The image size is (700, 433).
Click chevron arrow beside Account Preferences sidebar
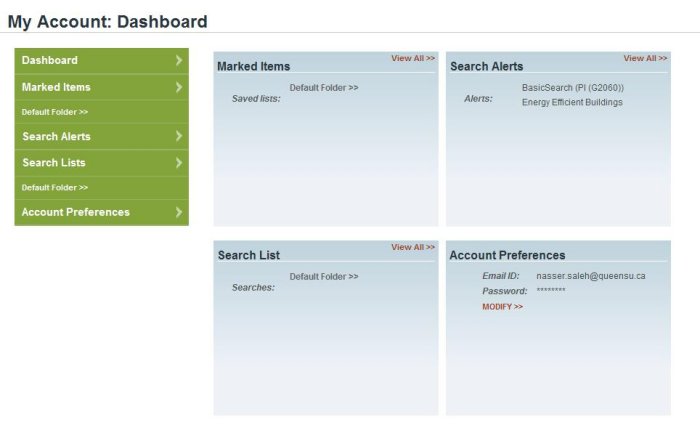179,212
